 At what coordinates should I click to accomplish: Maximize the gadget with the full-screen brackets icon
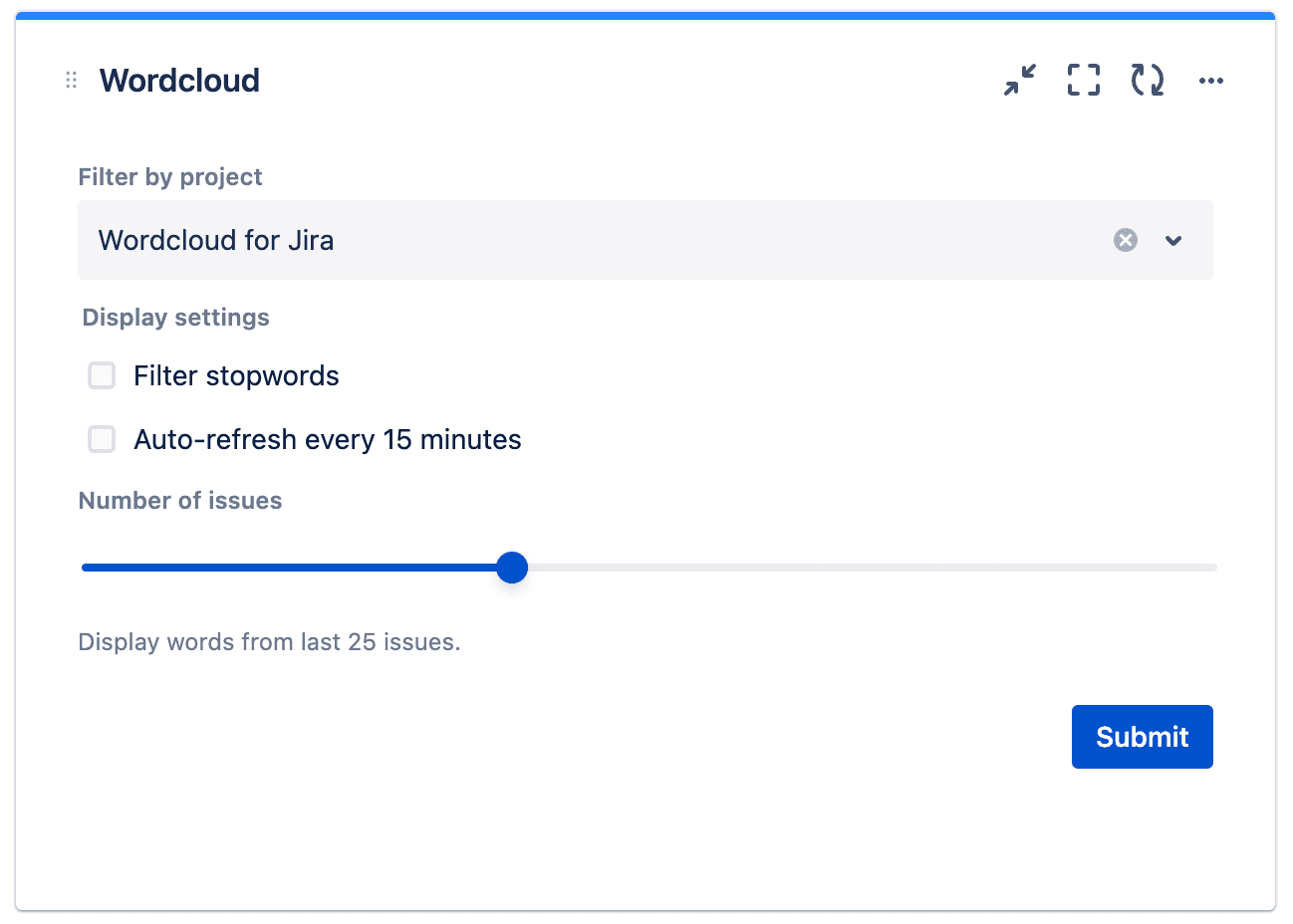click(x=1084, y=80)
